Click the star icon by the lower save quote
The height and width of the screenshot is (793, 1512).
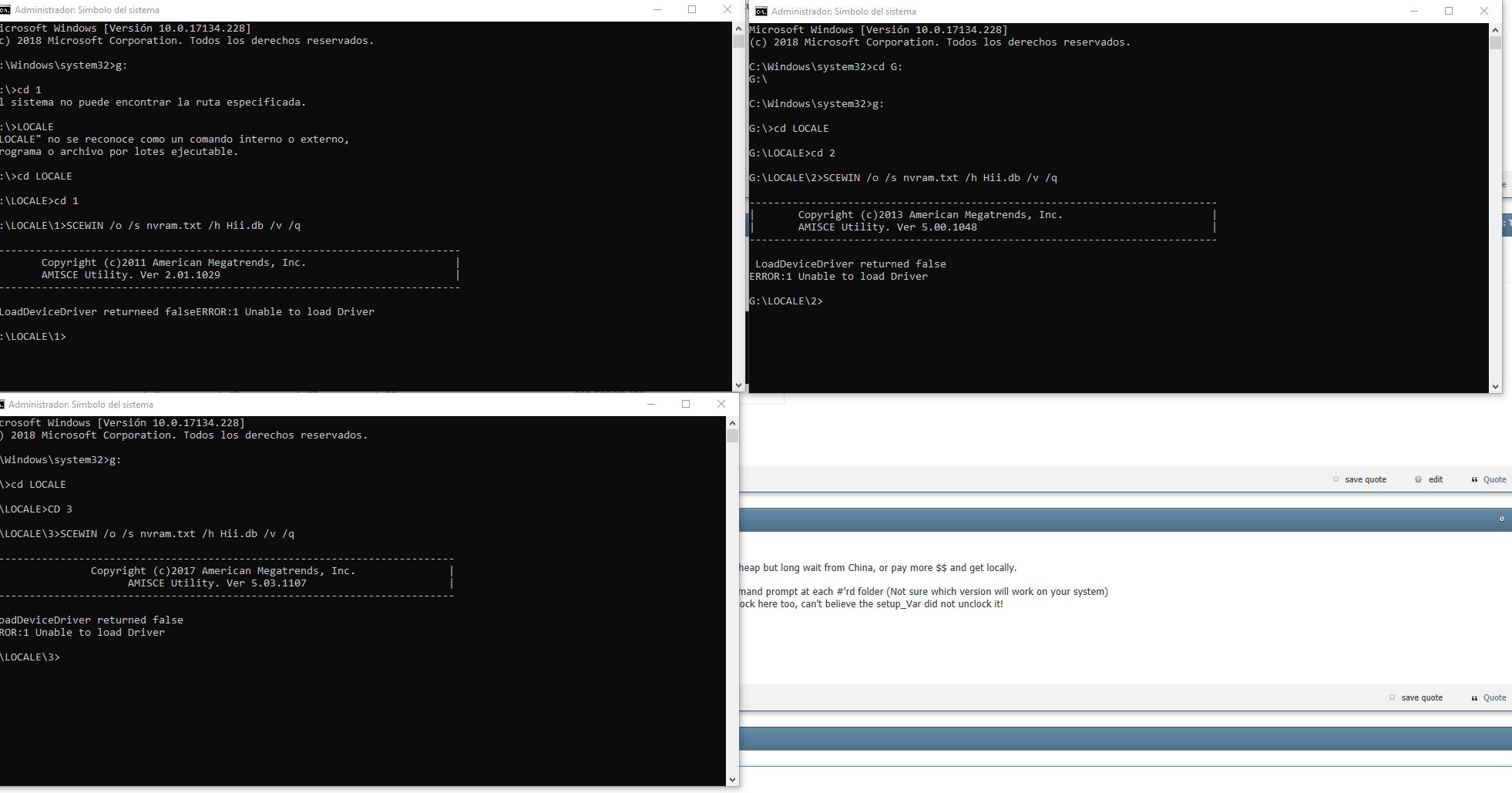coord(1392,697)
